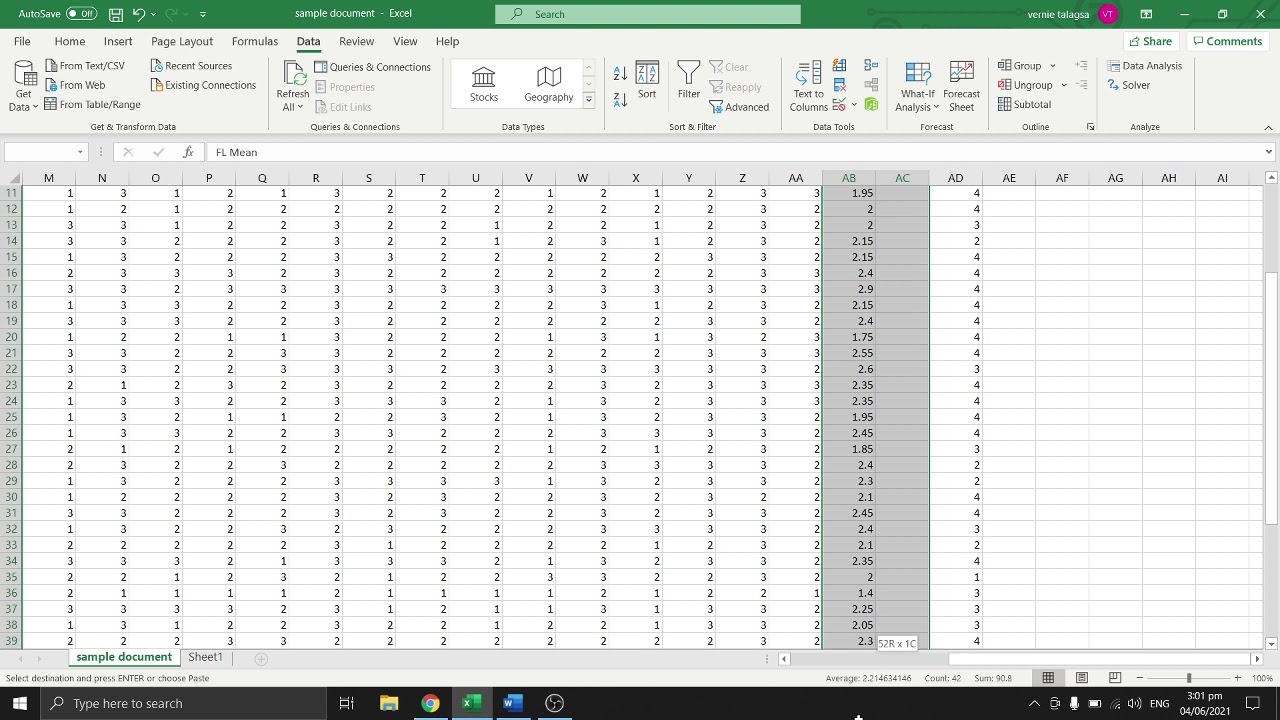Click the From Web button
Image resolution: width=1280 pixels, height=720 pixels.
[75, 85]
